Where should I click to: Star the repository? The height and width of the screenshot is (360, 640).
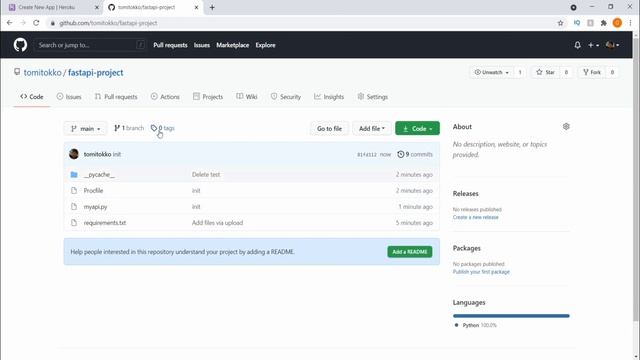click(545, 72)
